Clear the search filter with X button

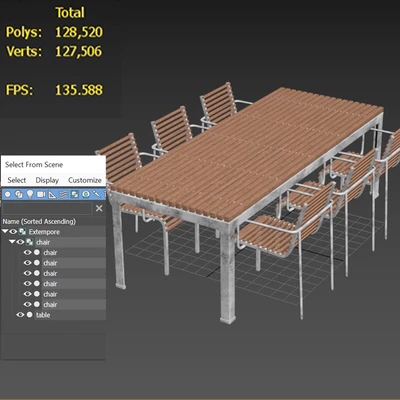point(99,208)
